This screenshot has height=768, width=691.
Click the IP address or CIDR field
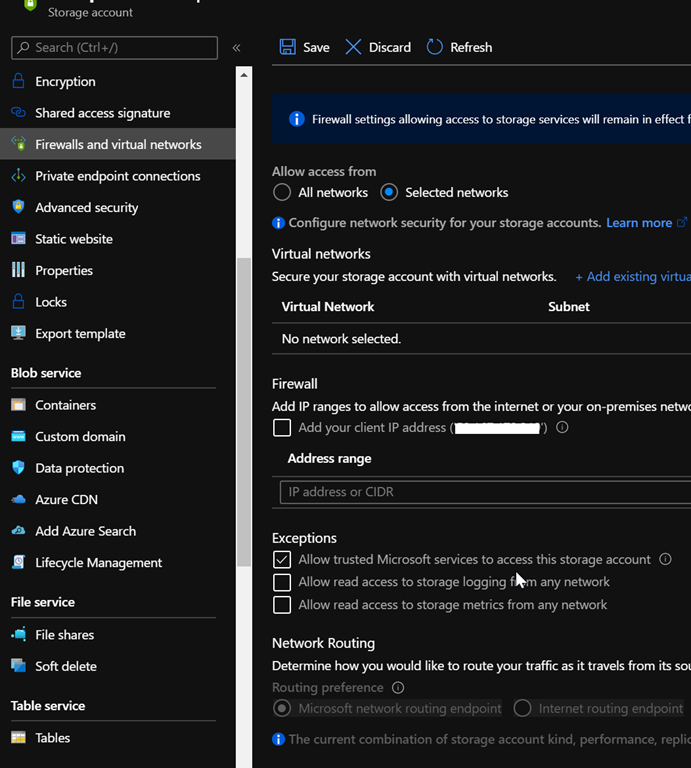[x=484, y=492]
